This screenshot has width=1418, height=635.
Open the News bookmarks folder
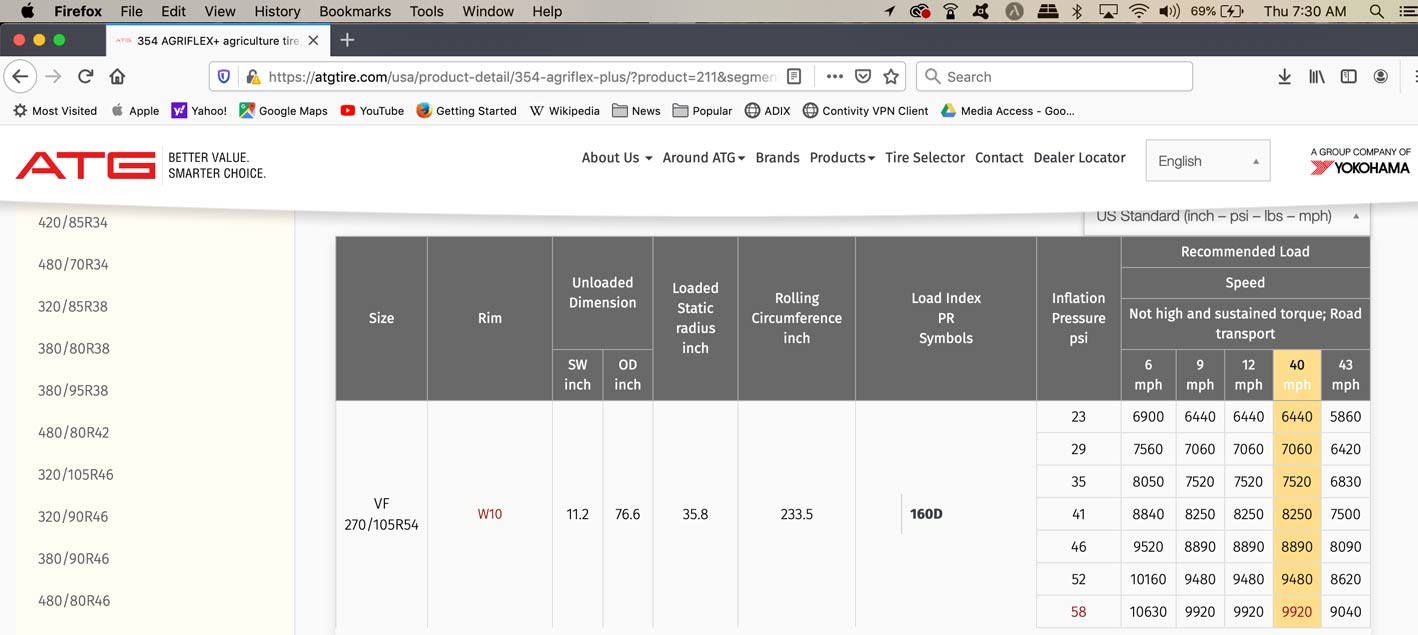[x=636, y=111]
